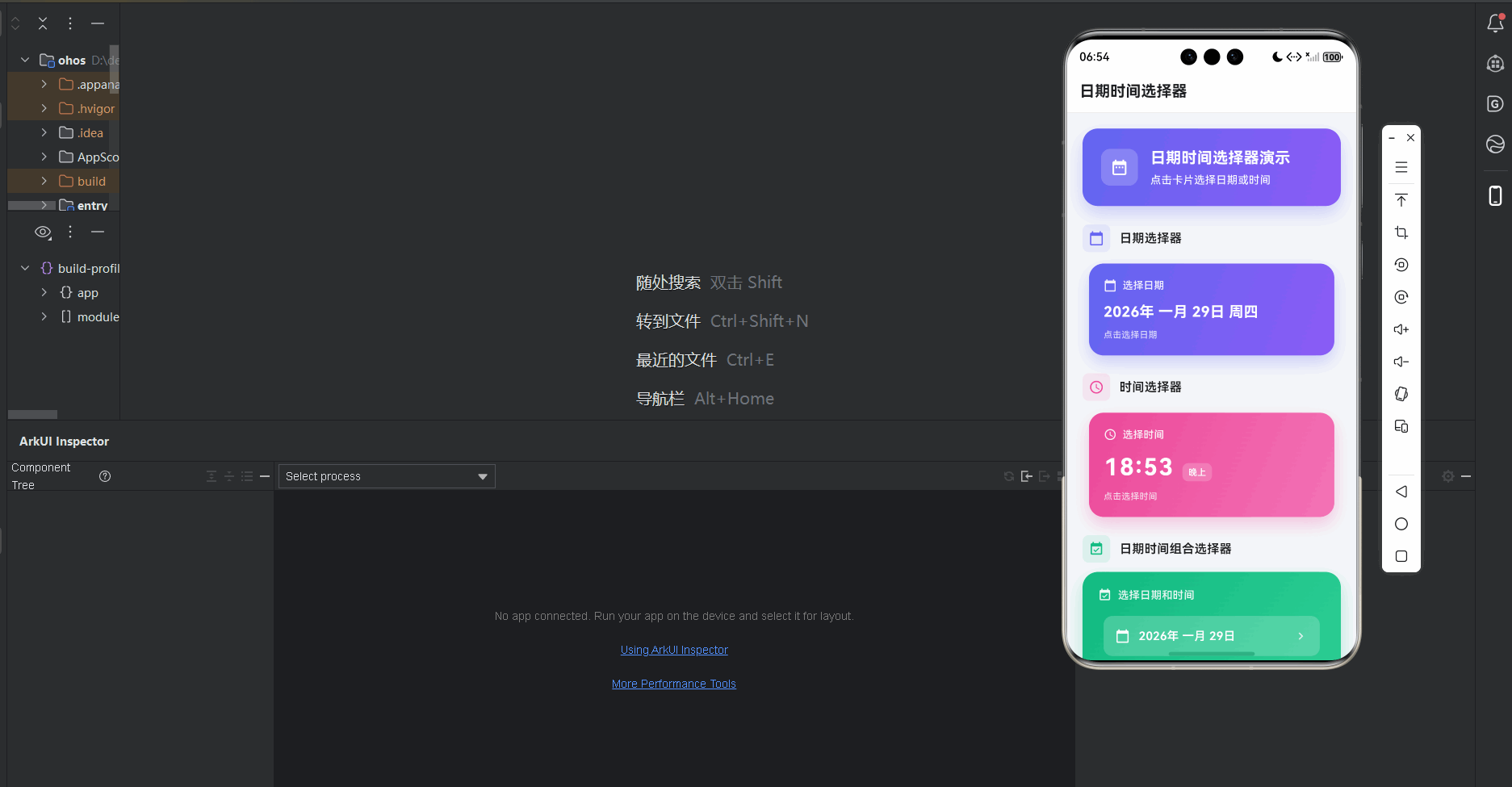The image size is (1512, 787).
Task: Open the Select process dropdown
Action: click(386, 475)
